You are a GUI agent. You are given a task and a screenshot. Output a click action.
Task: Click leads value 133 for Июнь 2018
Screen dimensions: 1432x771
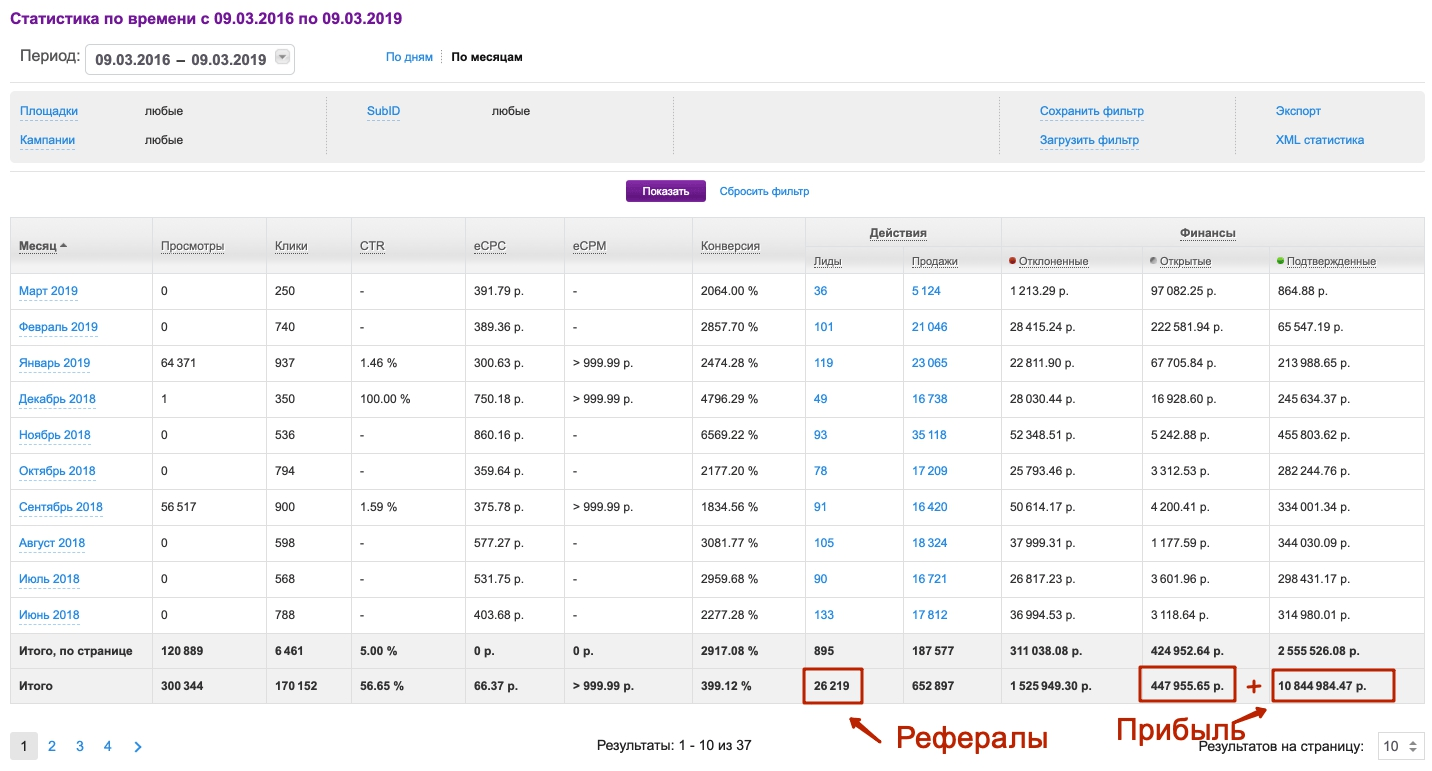(824, 615)
